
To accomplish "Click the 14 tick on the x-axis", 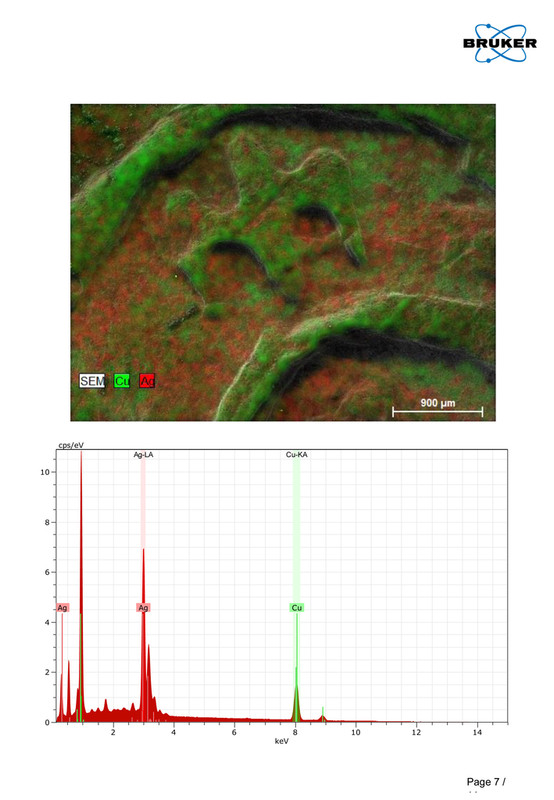I will click(477, 732).
